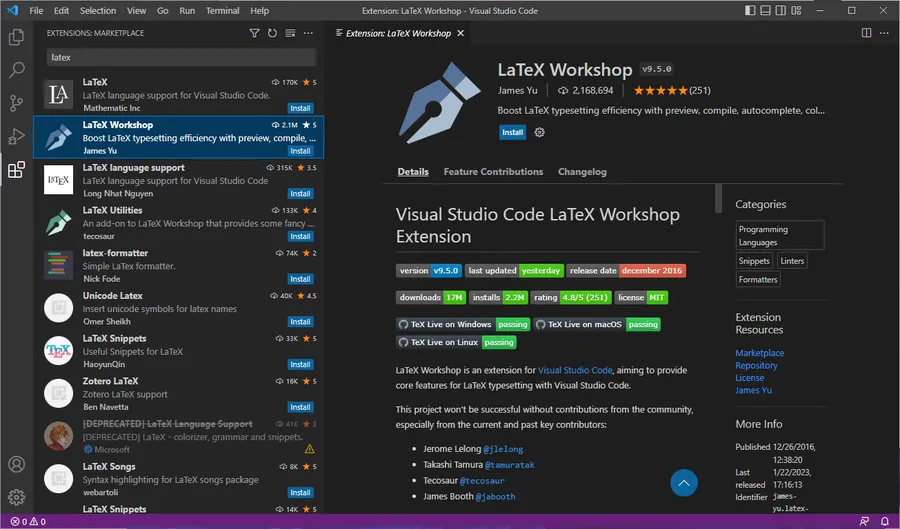The width and height of the screenshot is (900, 529).
Task: Follow the Visual Studio Code hyperlink
Action: (575, 370)
